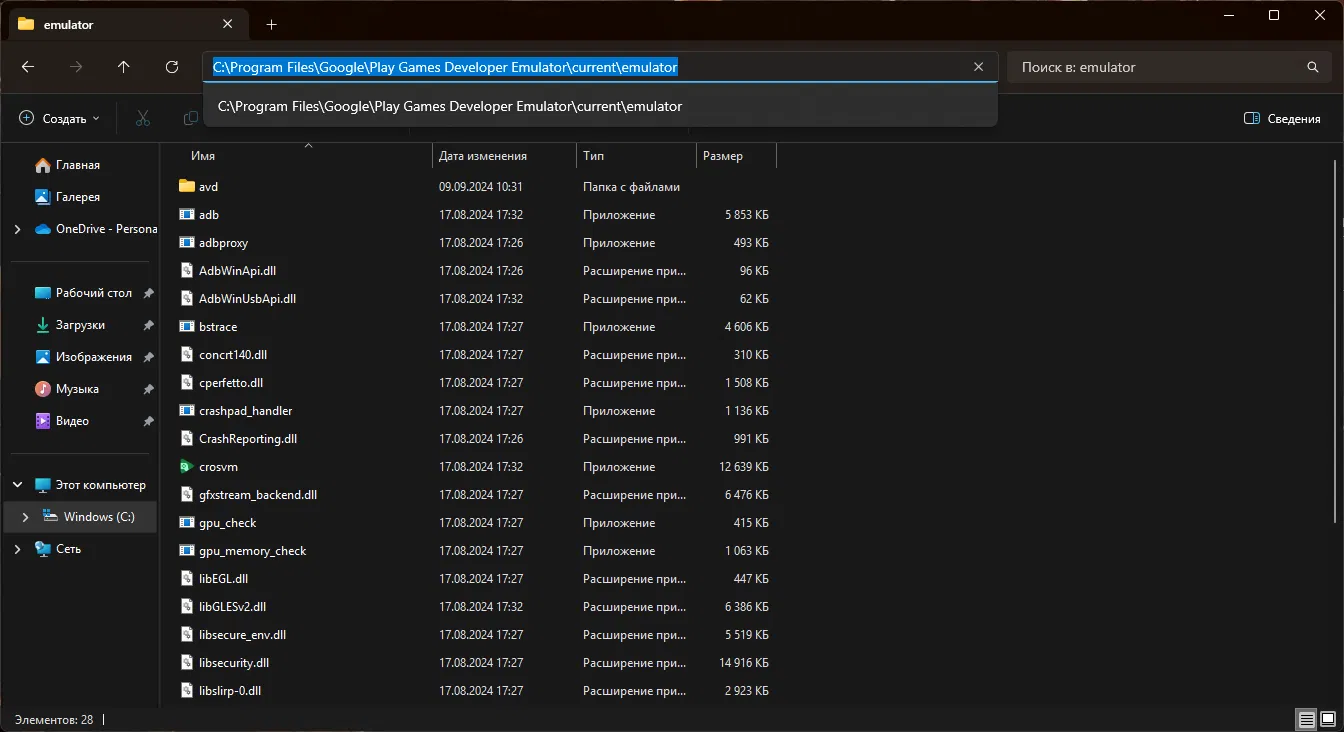The image size is (1344, 732).
Task: Collapse the Этот компьютер node
Action: click(18, 485)
